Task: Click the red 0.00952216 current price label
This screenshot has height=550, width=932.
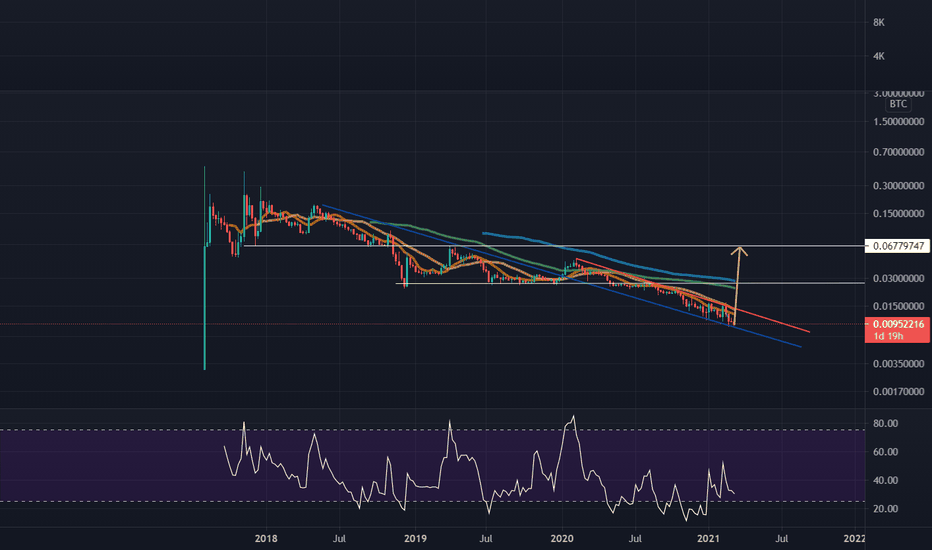Action: pyautogui.click(x=897, y=324)
